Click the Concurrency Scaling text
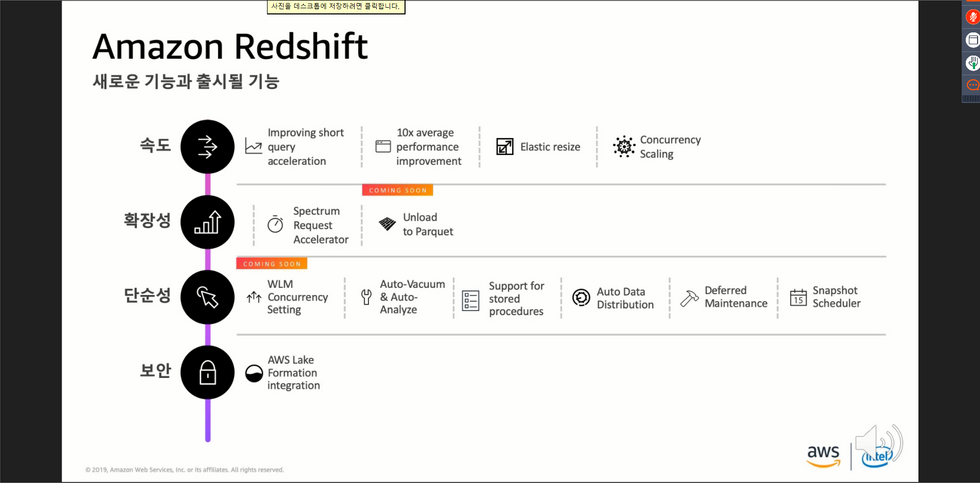The height and width of the screenshot is (483, 980). 670,147
